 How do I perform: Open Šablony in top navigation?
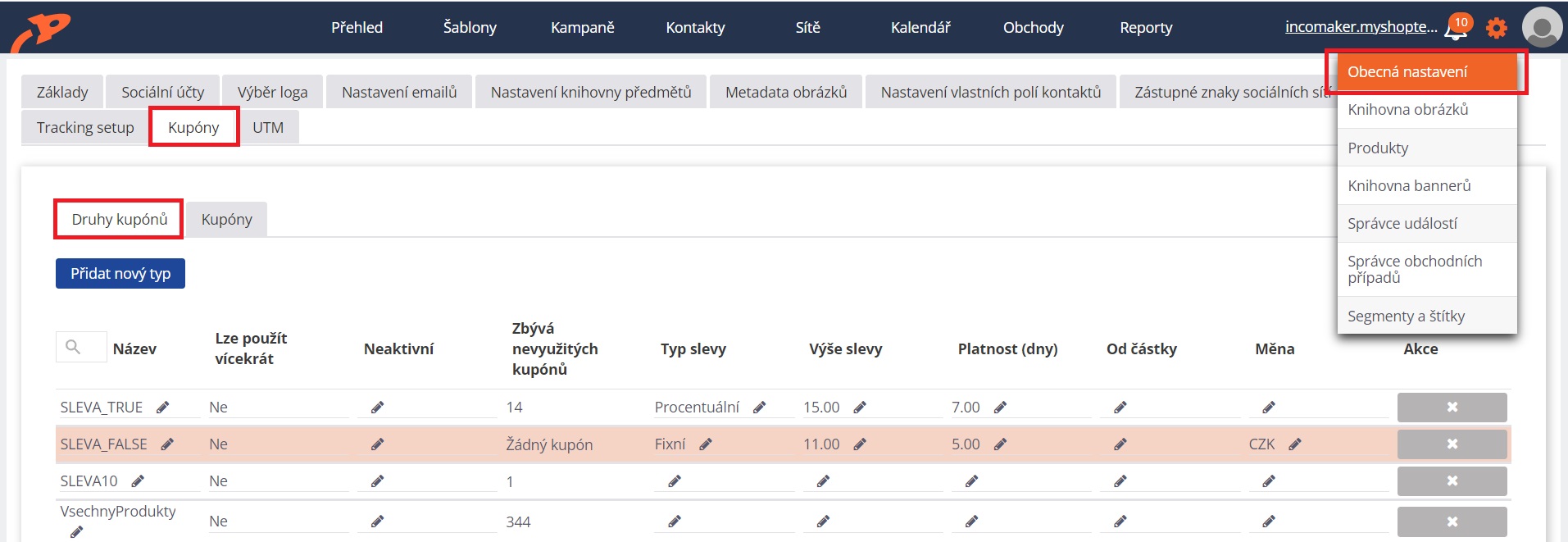470,27
